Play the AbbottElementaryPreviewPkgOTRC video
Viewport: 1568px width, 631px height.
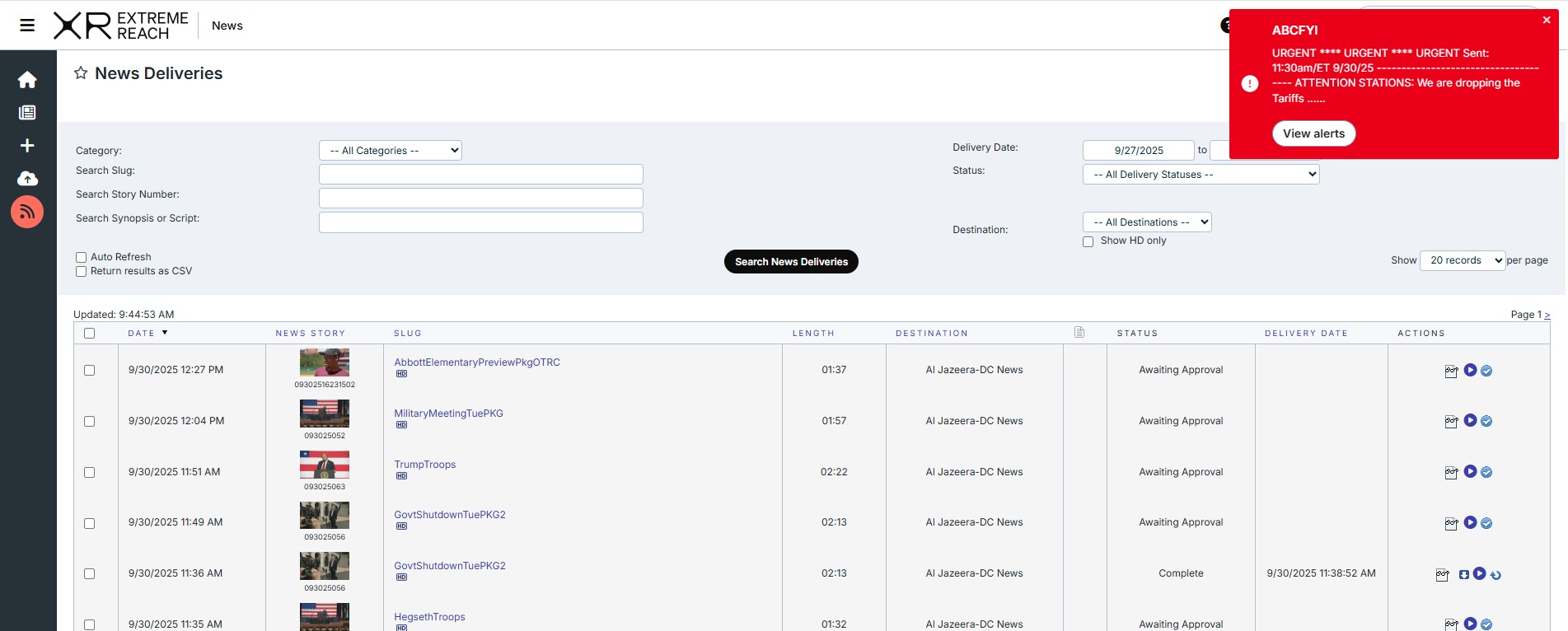click(x=1470, y=371)
